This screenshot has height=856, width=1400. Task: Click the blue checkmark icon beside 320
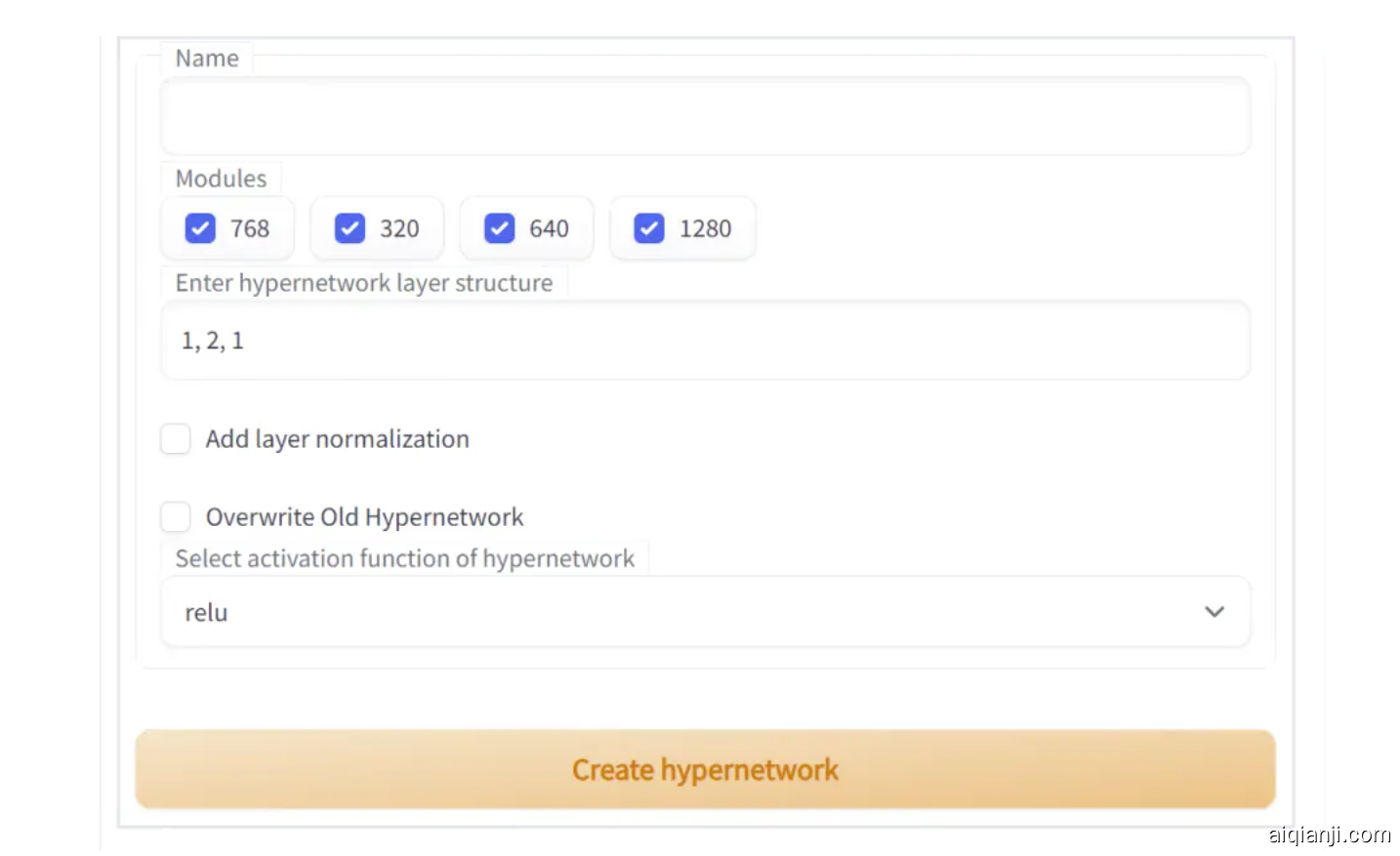(350, 228)
